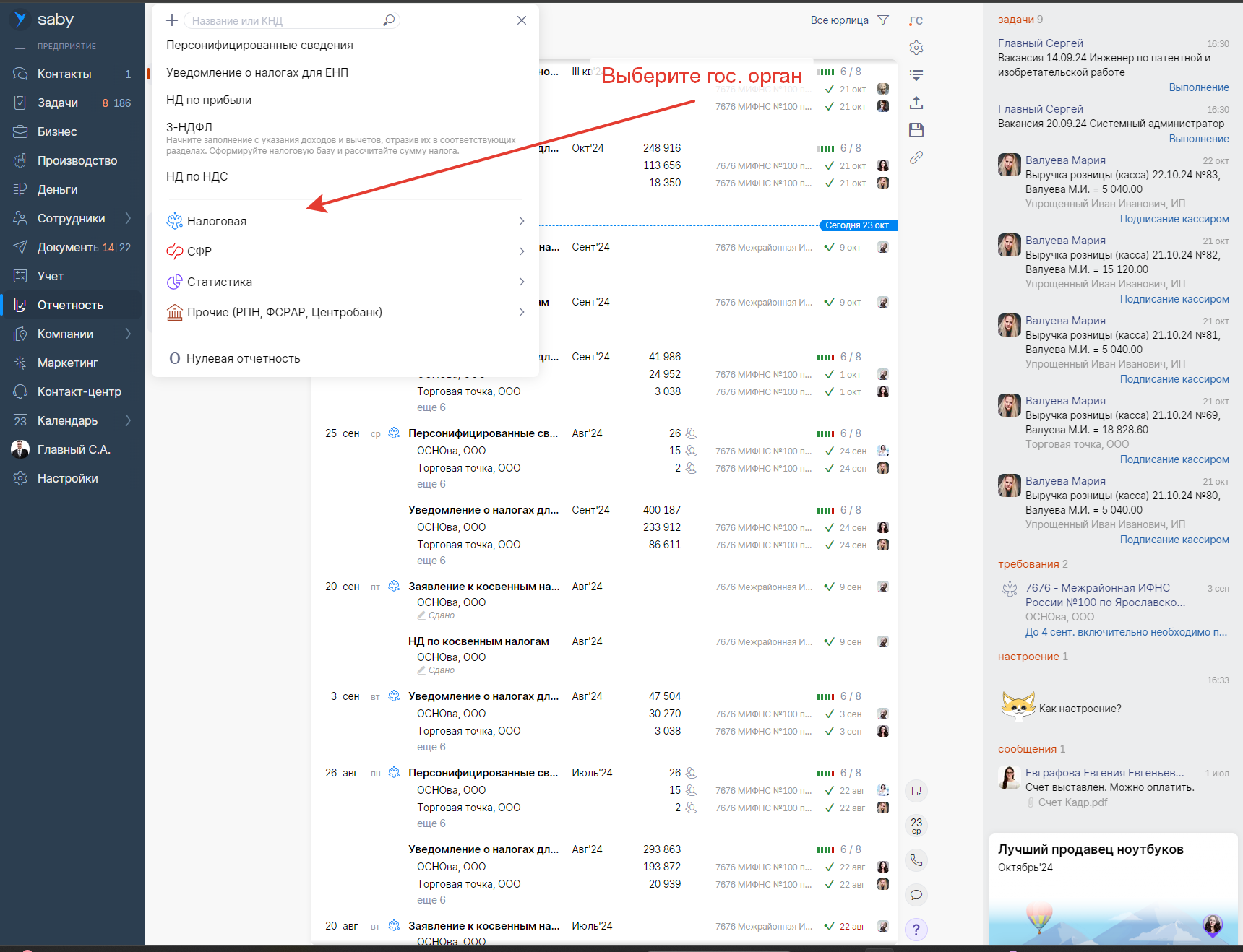This screenshot has width=1243, height=952.
Task: Open the chat bubble icon
Action: click(x=916, y=895)
